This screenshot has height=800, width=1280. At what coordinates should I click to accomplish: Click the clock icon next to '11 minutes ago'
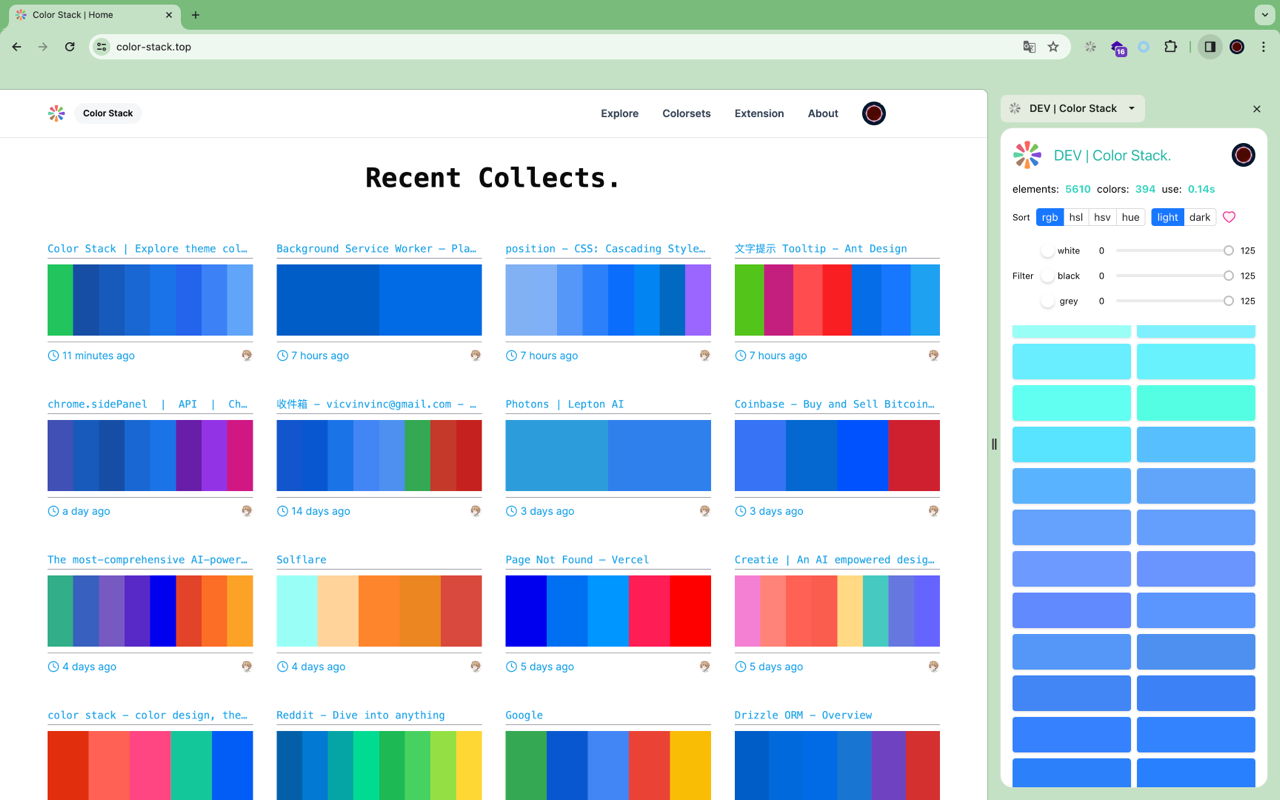(x=51, y=355)
